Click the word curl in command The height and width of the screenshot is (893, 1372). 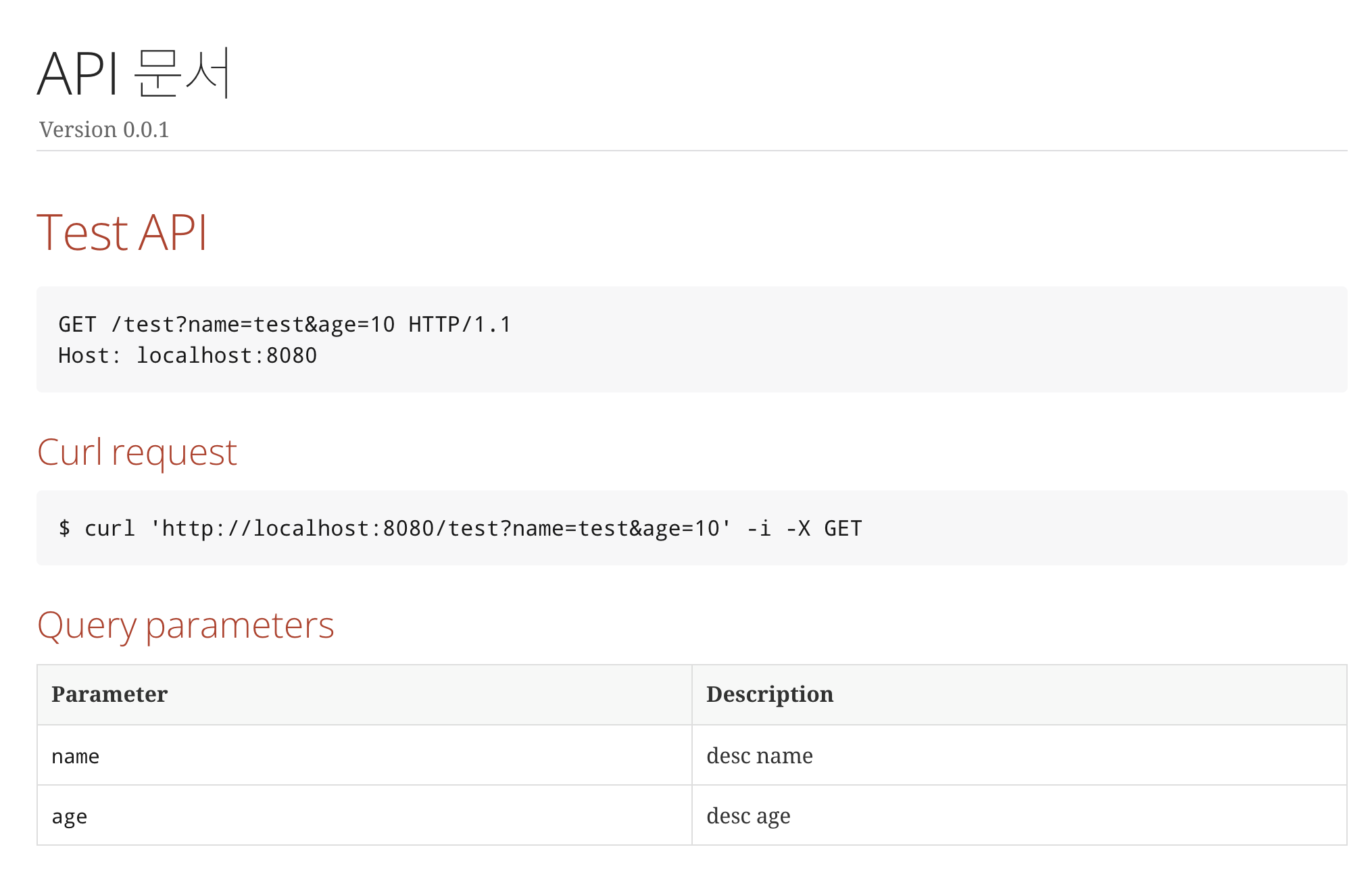tap(109, 528)
